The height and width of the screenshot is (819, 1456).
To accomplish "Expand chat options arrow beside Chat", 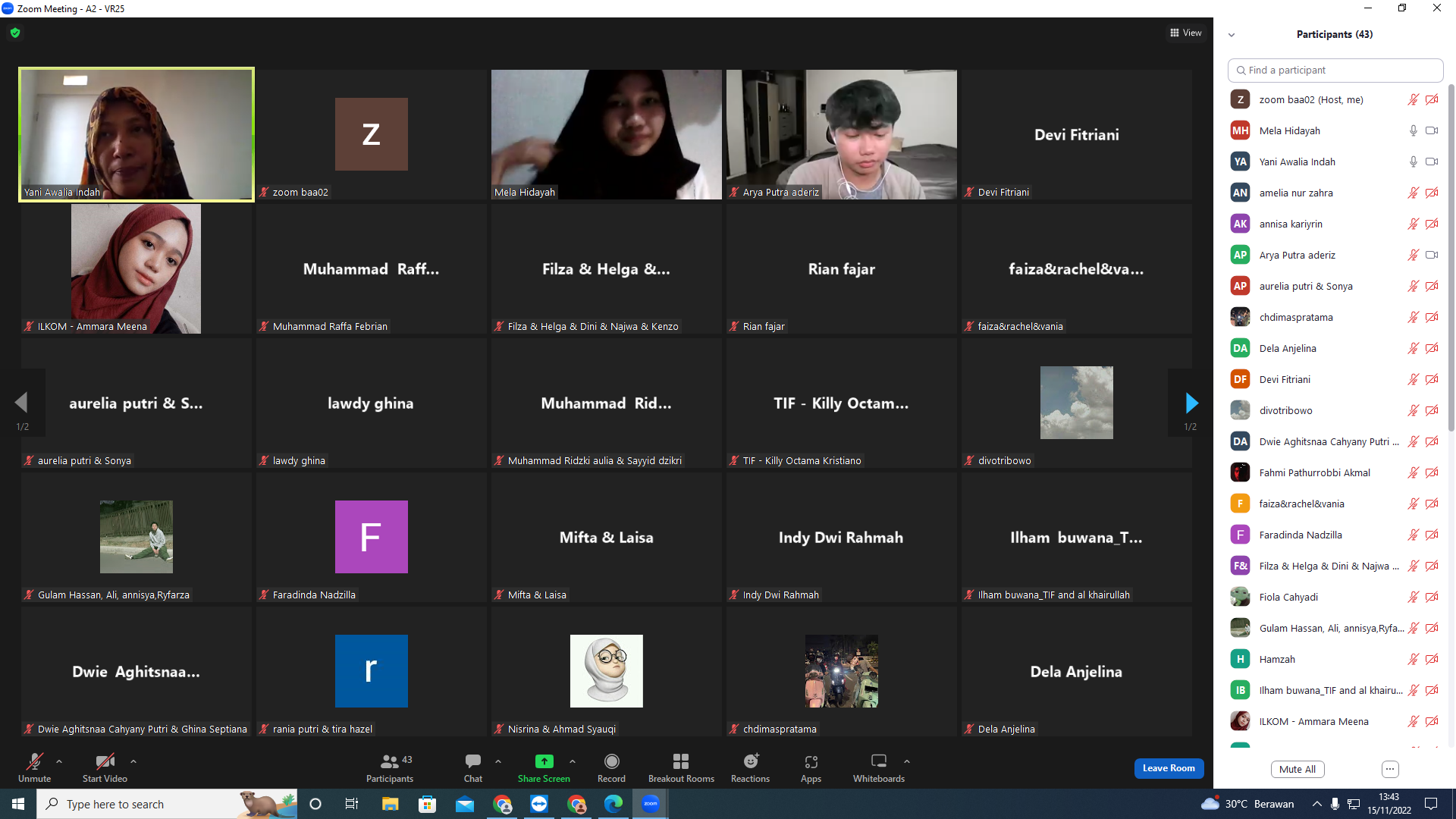I will (x=498, y=761).
